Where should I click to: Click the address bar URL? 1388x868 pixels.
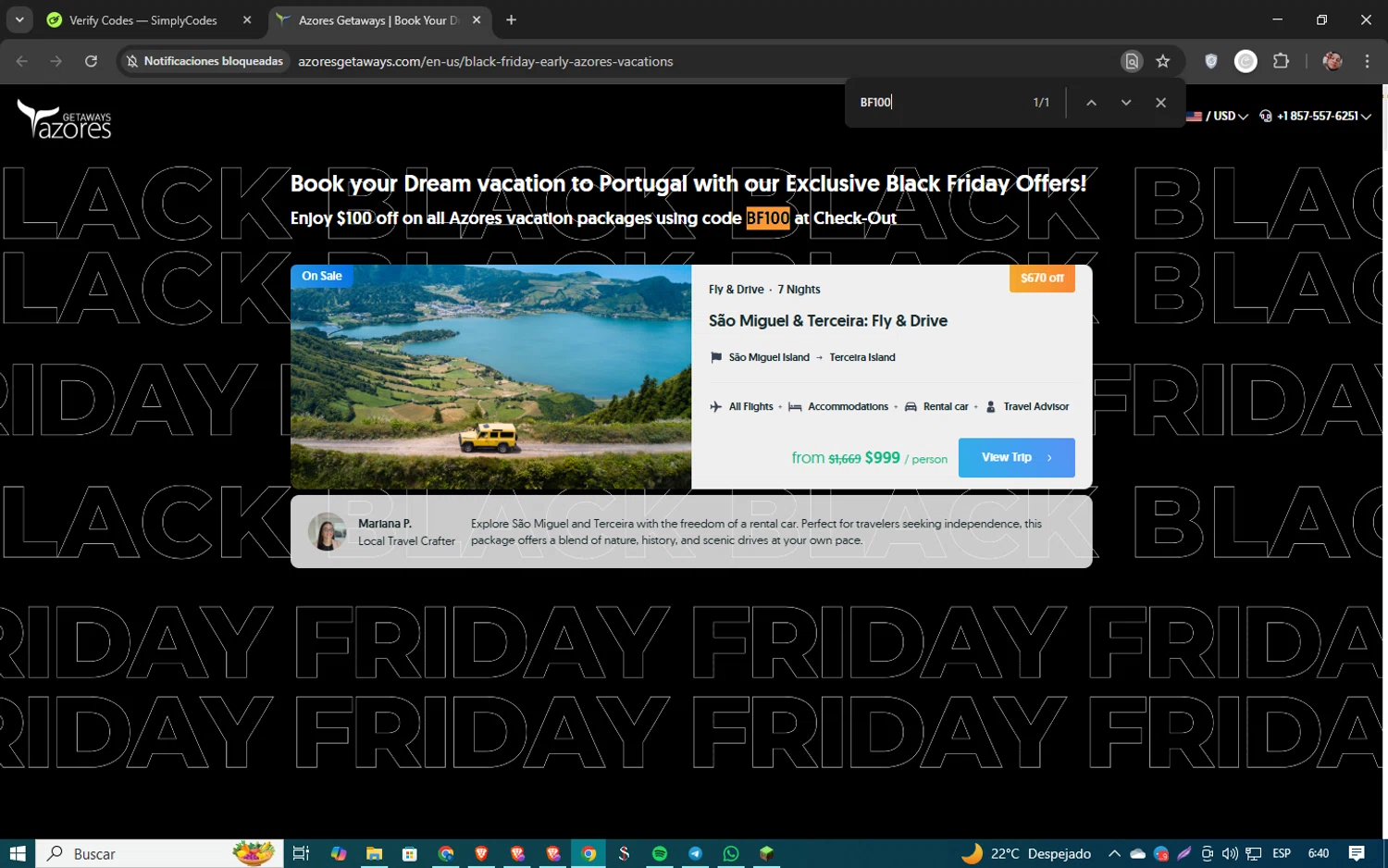(485, 61)
